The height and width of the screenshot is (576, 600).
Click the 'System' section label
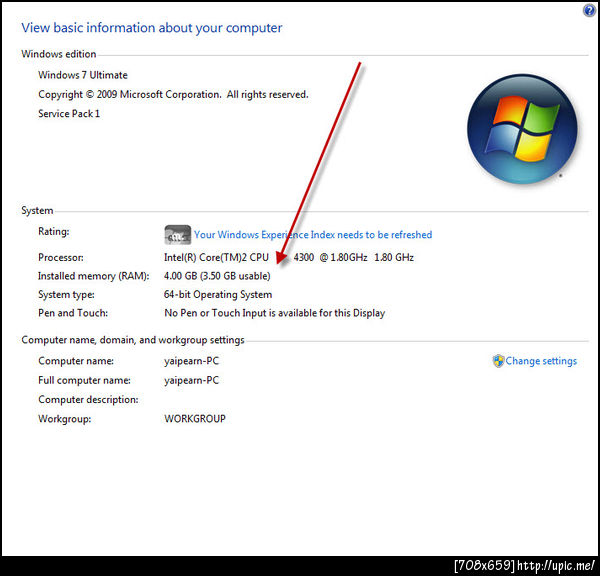[37, 210]
